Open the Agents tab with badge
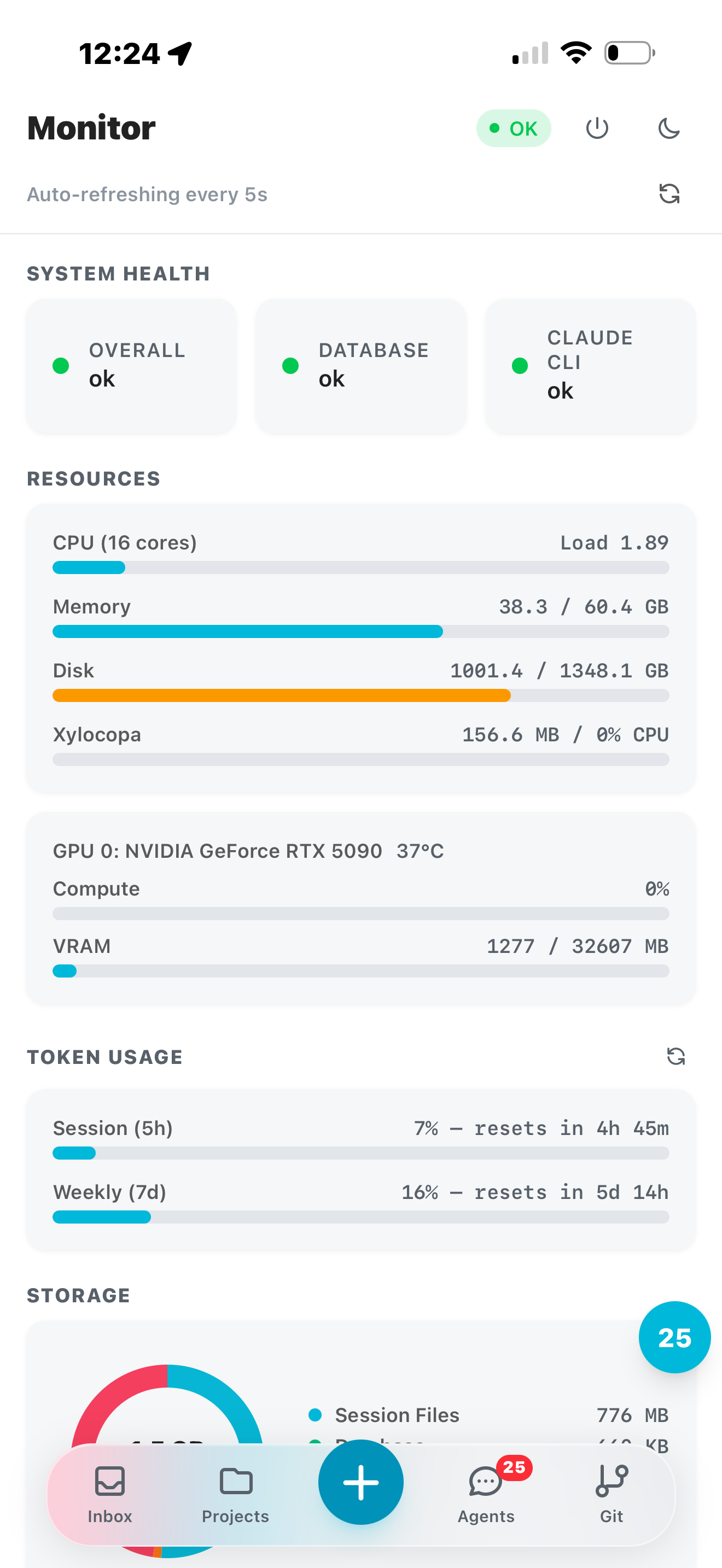The width and height of the screenshot is (722, 1568). [x=486, y=1495]
